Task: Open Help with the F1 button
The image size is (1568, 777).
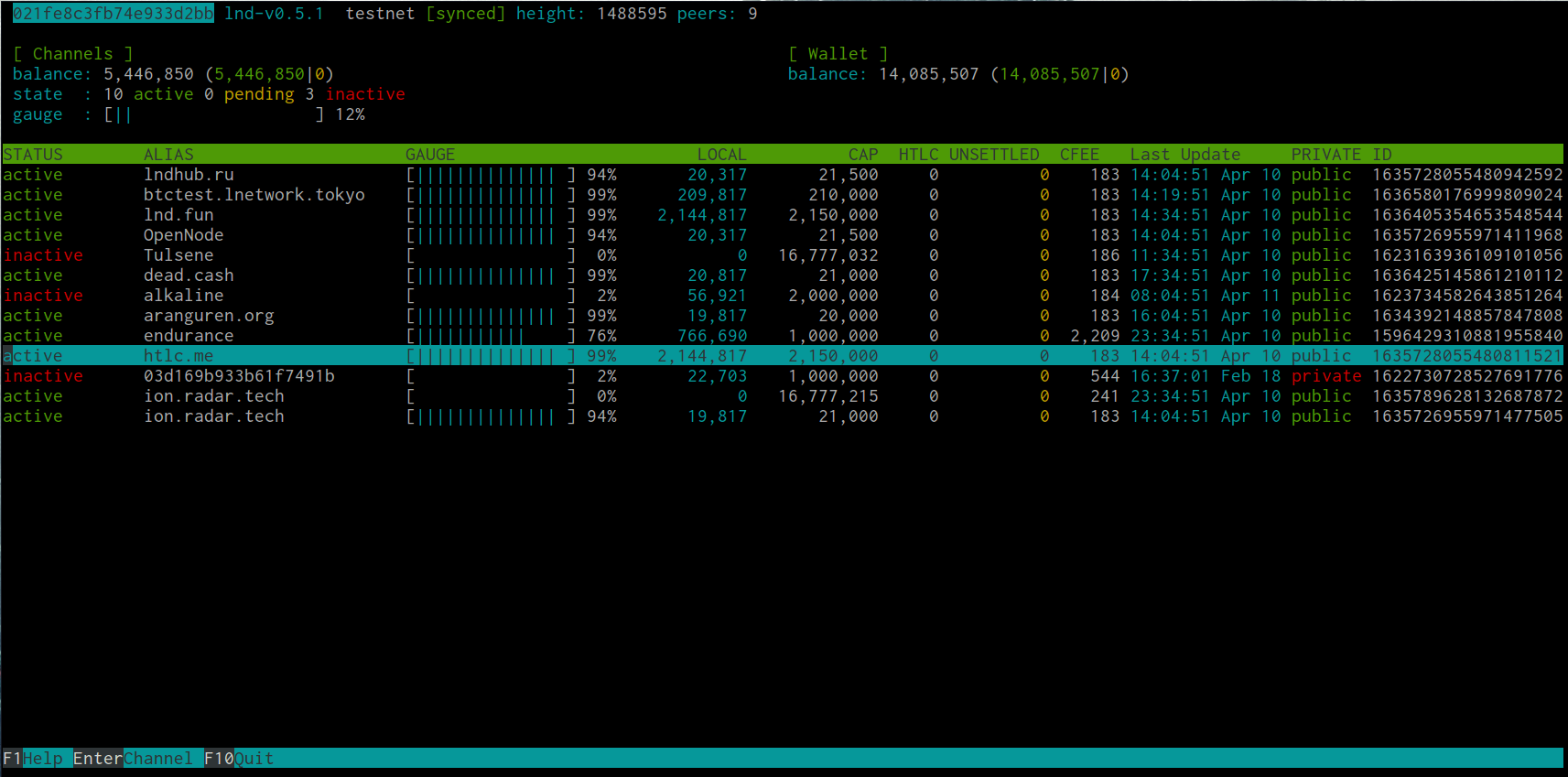Action: pos(33,759)
